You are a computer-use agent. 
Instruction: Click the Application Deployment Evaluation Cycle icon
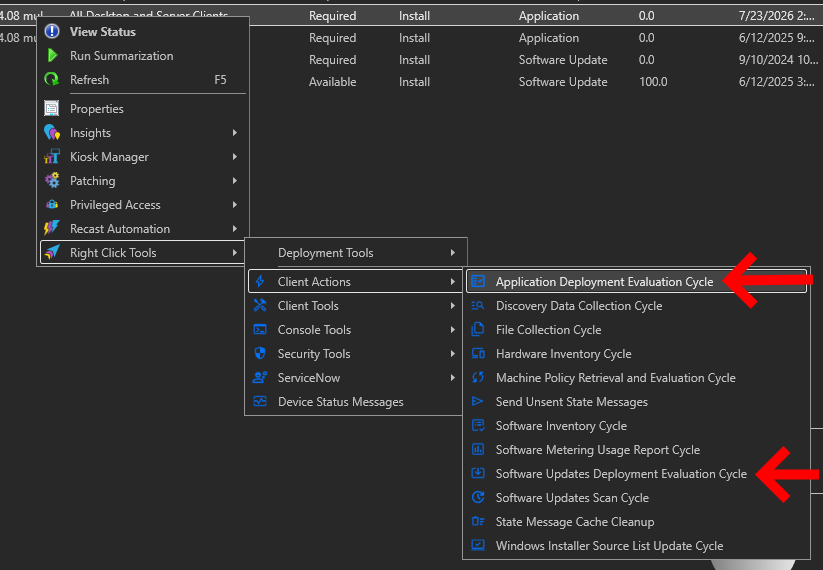[478, 281]
